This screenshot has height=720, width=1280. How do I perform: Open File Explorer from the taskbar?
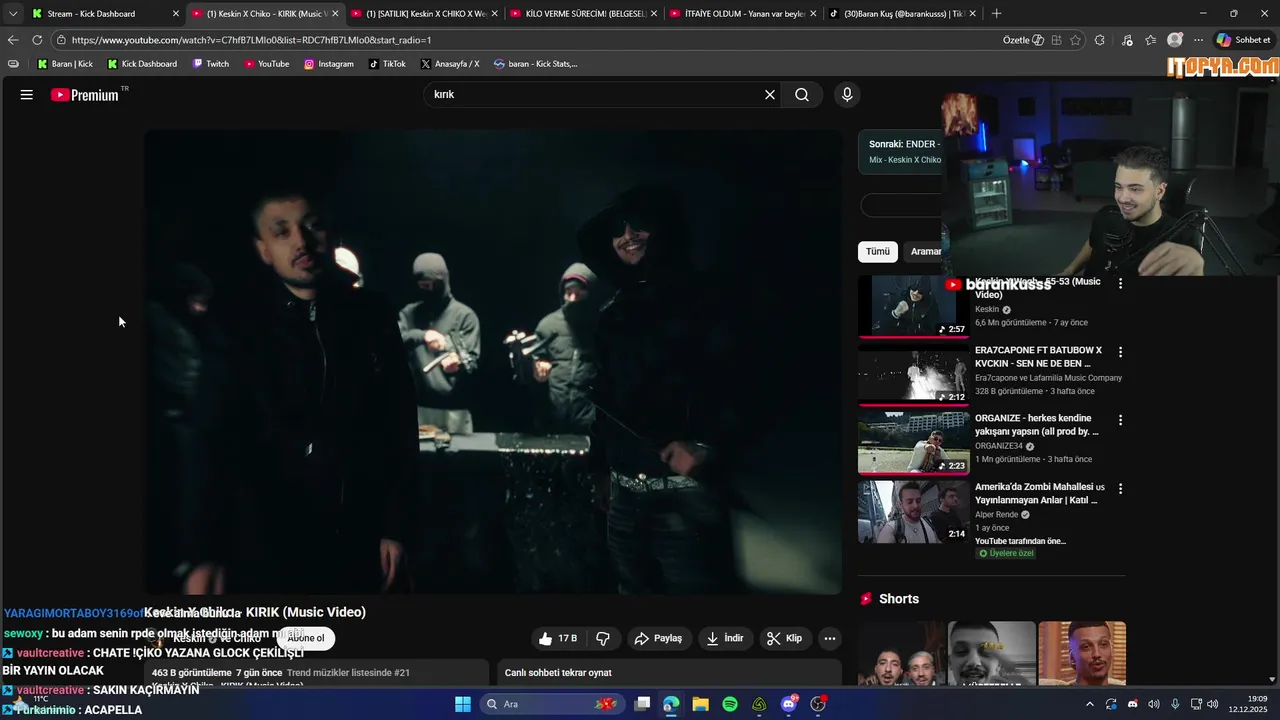point(701,704)
